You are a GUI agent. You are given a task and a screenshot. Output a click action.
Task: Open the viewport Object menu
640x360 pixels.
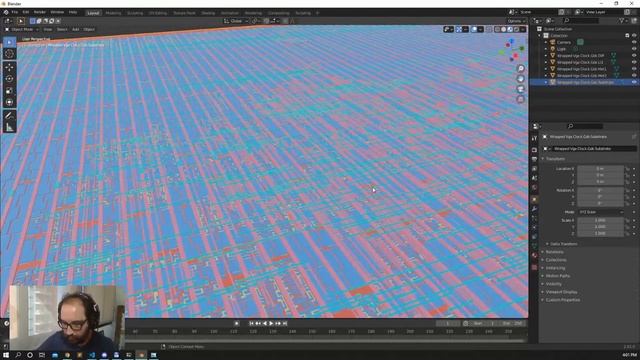point(89,29)
